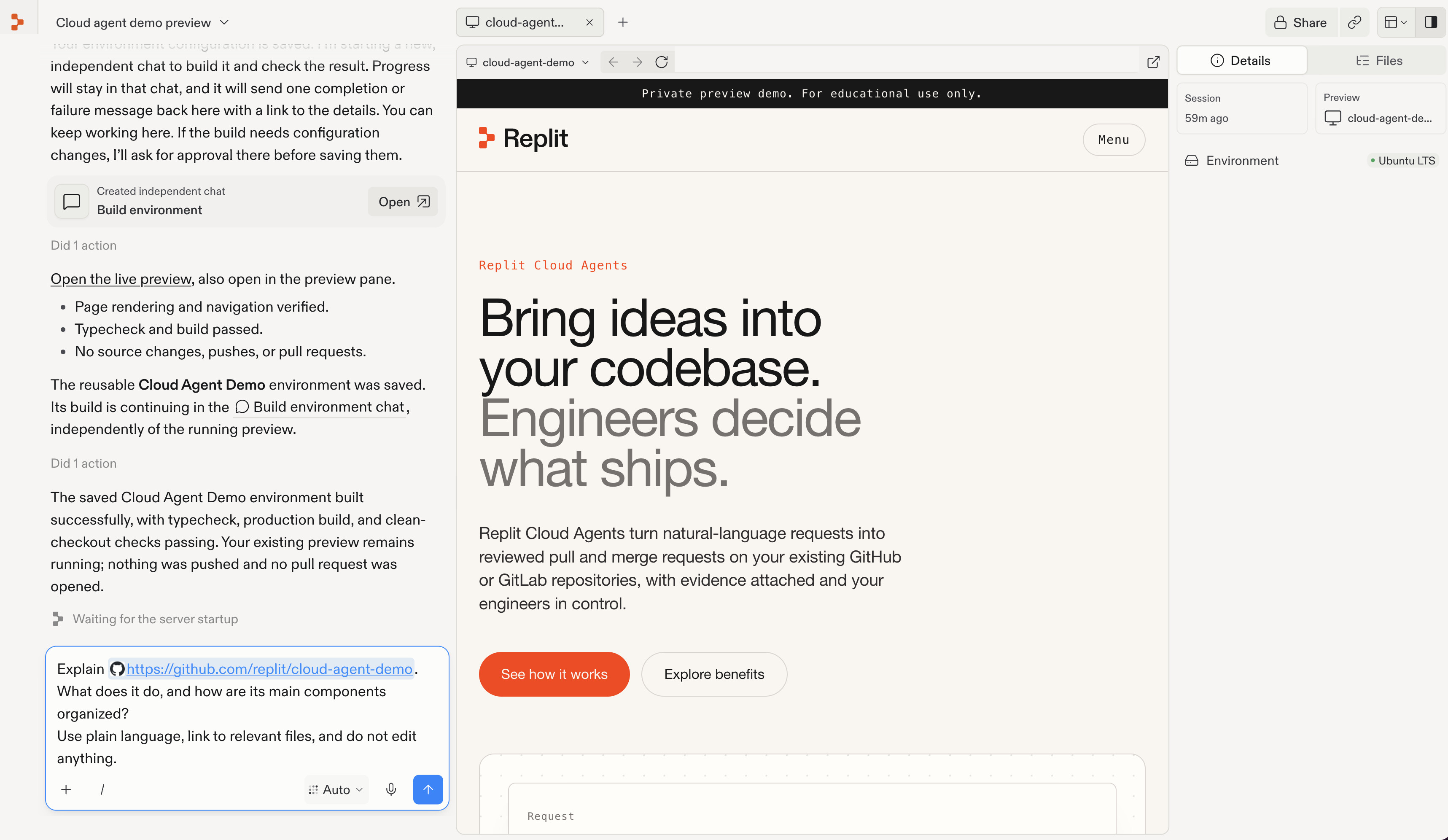Switch to the Details tab
Image resolution: width=1448 pixels, height=840 pixels.
tap(1242, 61)
